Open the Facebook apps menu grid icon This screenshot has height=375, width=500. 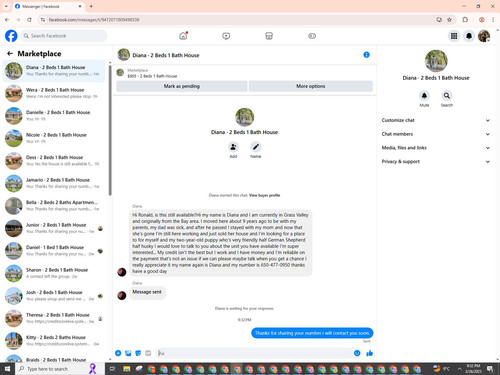pyautogui.click(x=454, y=36)
